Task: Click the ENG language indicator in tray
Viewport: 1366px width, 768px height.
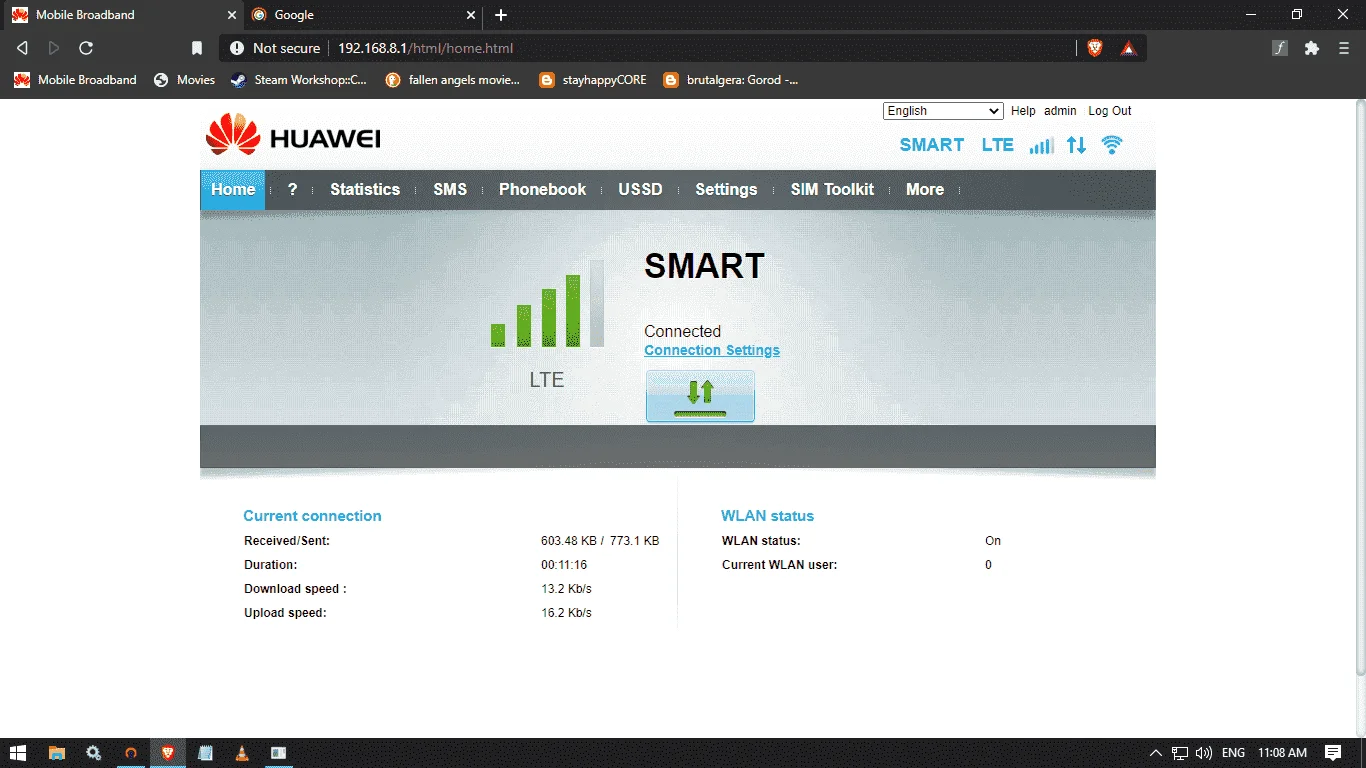Action: (x=1234, y=753)
